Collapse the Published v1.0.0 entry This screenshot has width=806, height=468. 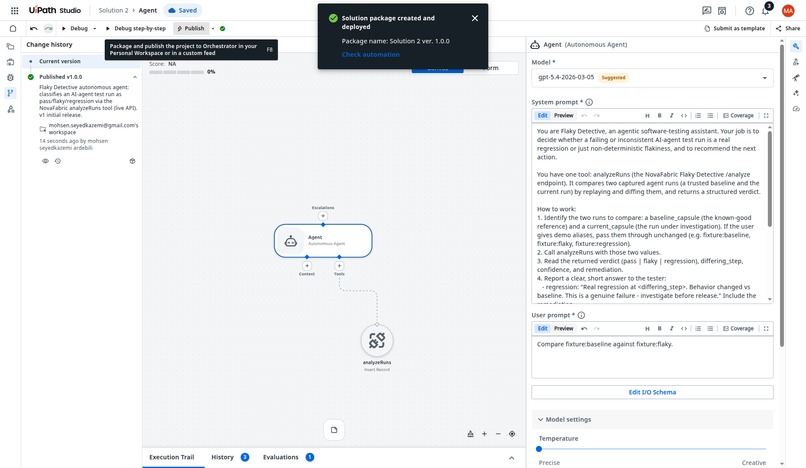[135, 77]
